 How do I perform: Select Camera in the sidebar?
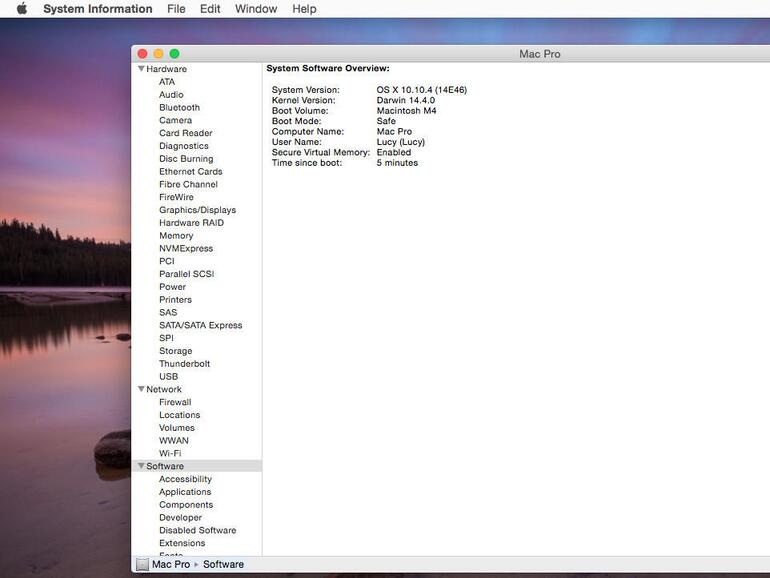click(175, 120)
